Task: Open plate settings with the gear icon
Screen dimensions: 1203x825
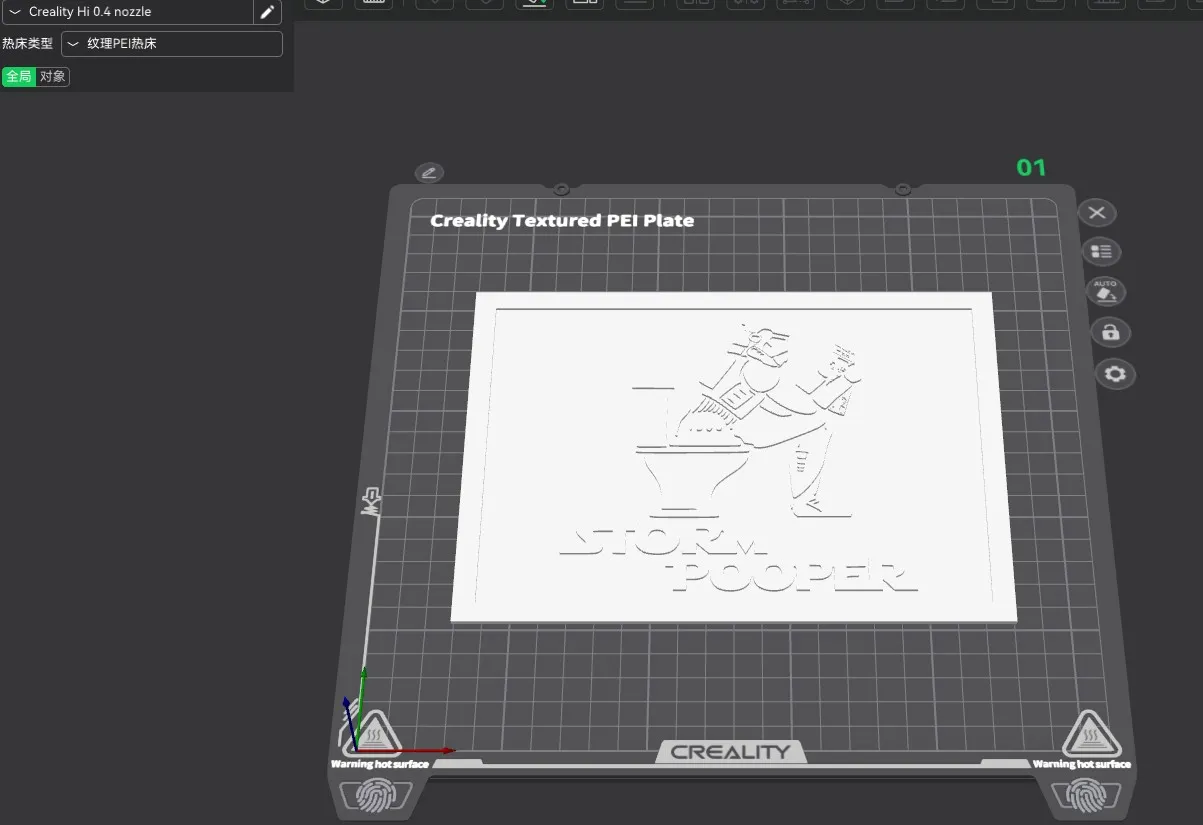Action: [x=1114, y=373]
